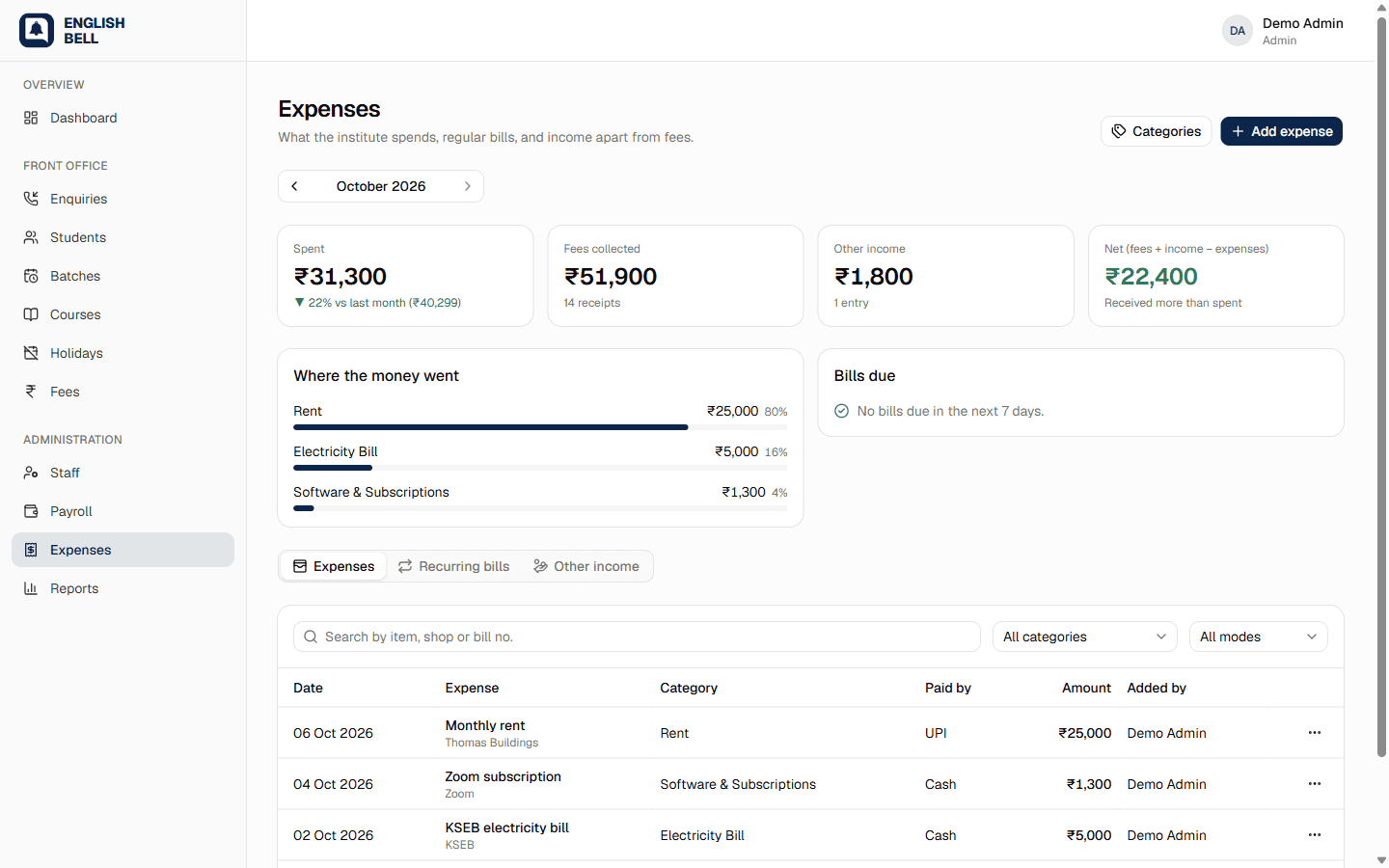Open the Holidays page
Screen dimensions: 1389x868
pyautogui.click(x=123, y=353)
